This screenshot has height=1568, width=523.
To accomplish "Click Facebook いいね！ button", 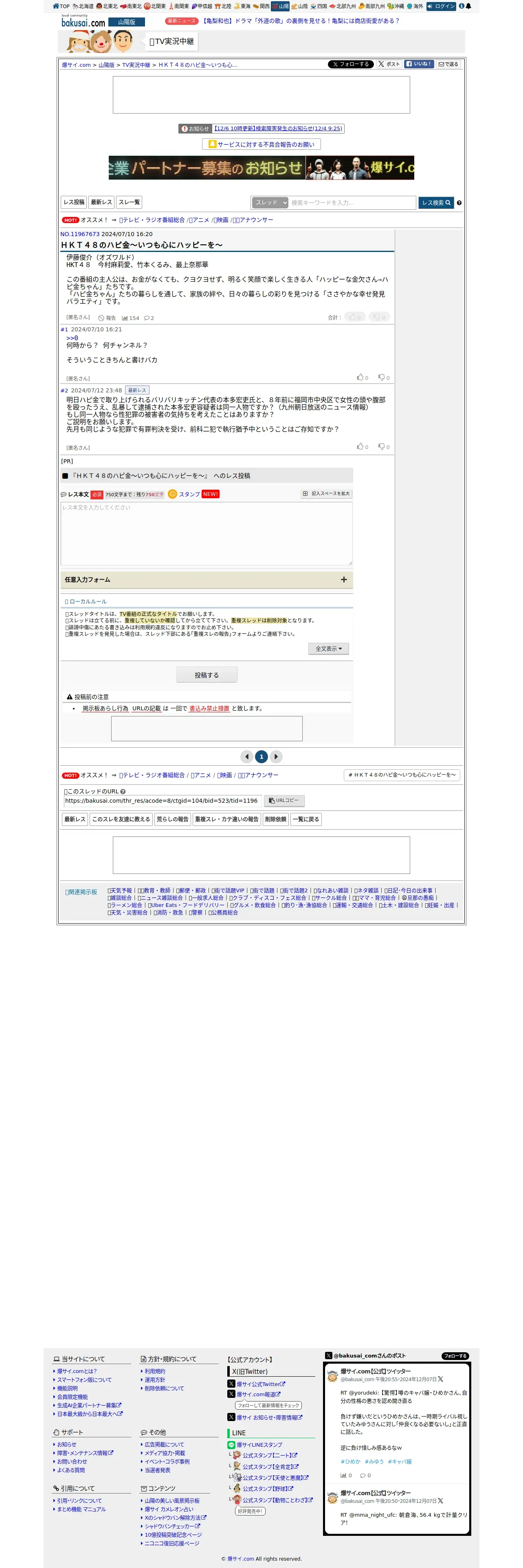I will 420,64.
